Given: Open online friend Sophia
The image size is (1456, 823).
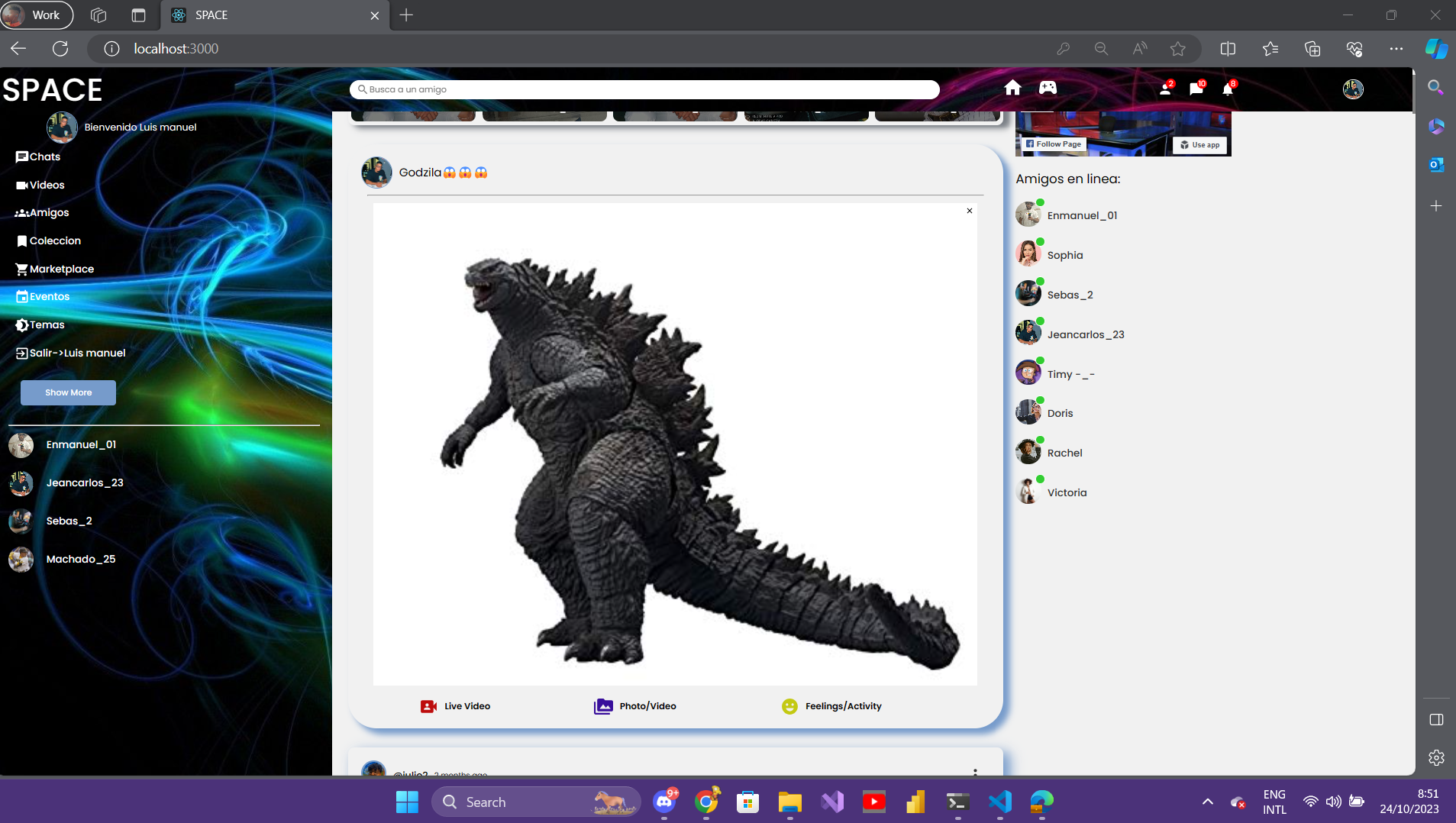Looking at the screenshot, I should pyautogui.click(x=1050, y=255).
